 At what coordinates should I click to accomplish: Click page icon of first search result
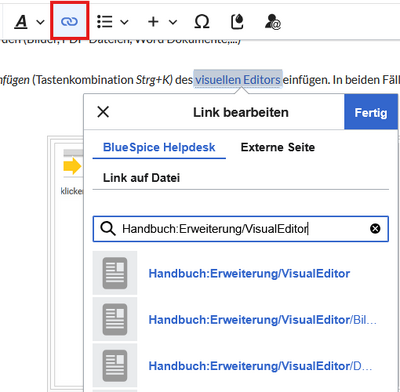coord(115,273)
